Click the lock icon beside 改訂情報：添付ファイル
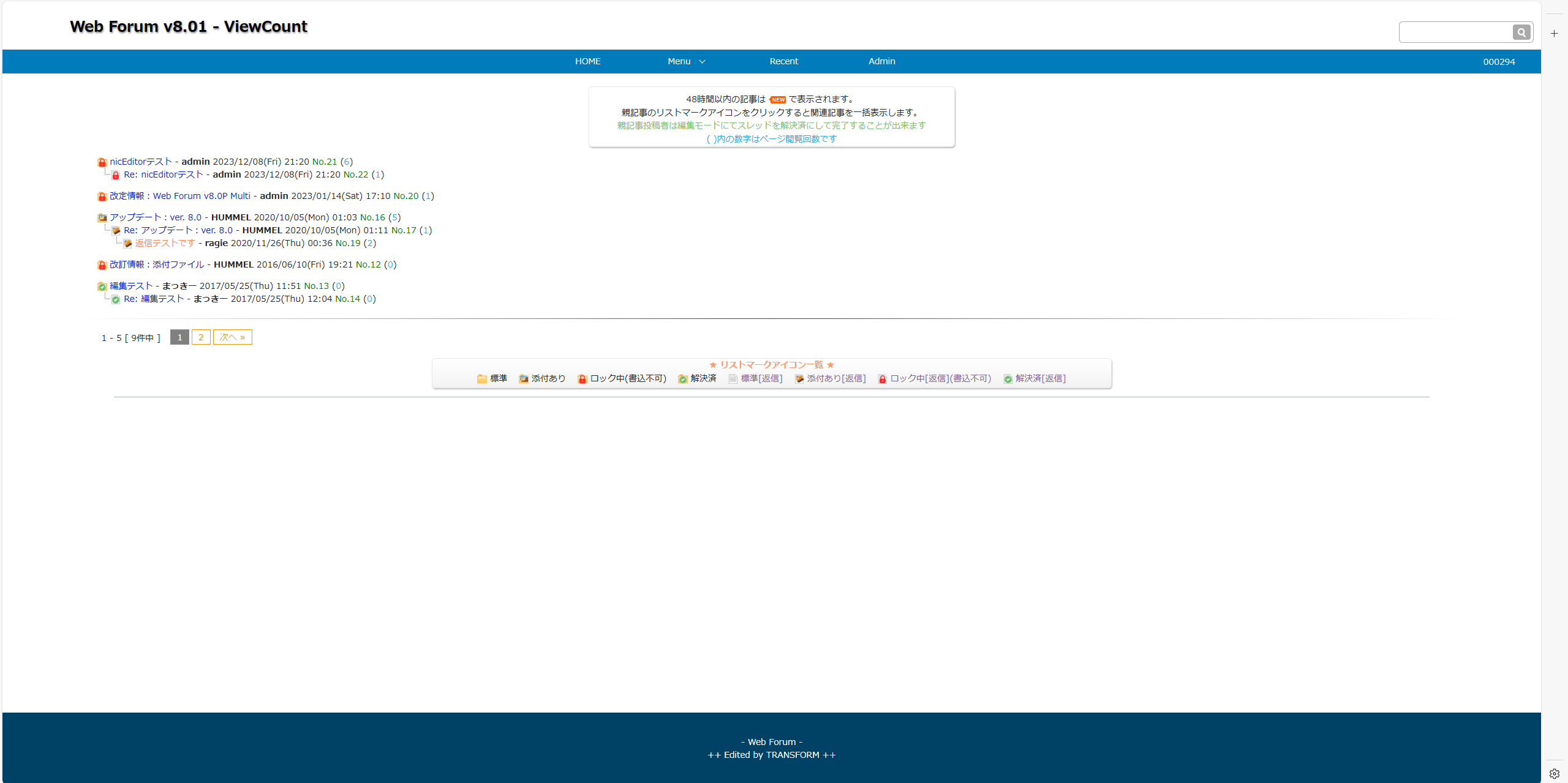The width and height of the screenshot is (1568, 783). (102, 265)
